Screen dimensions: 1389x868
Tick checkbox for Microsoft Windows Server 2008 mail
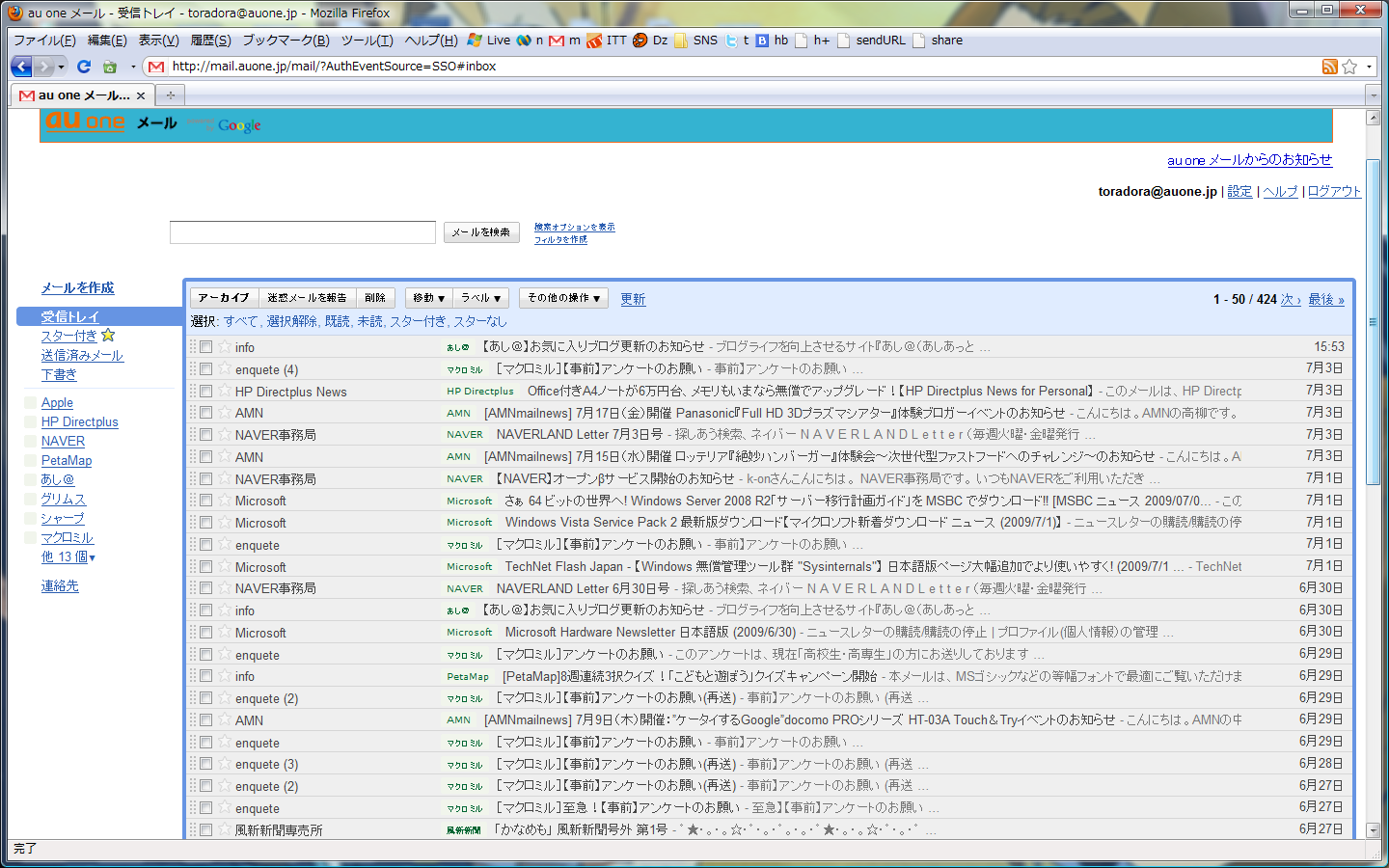point(205,501)
